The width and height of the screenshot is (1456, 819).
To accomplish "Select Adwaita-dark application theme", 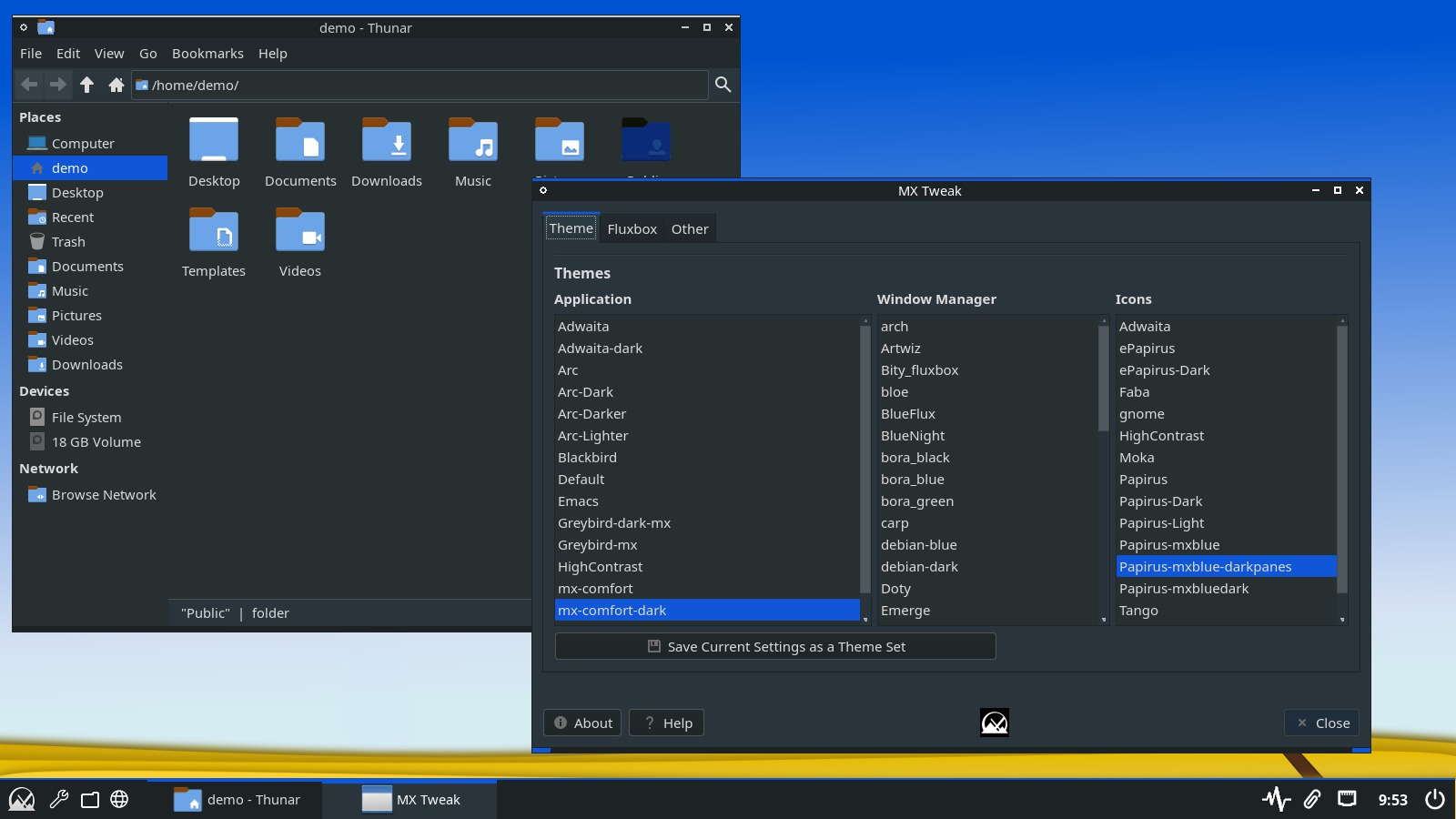I will pyautogui.click(x=707, y=349).
